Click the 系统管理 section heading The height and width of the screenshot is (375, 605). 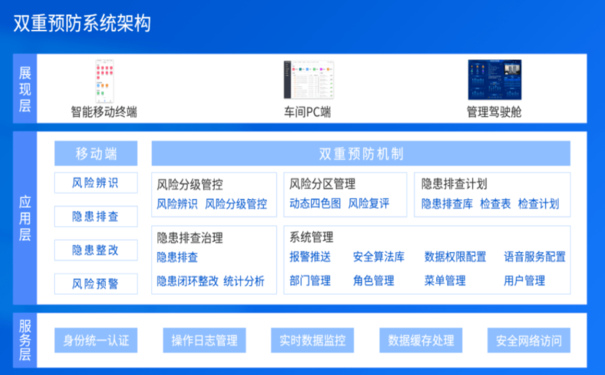point(311,237)
